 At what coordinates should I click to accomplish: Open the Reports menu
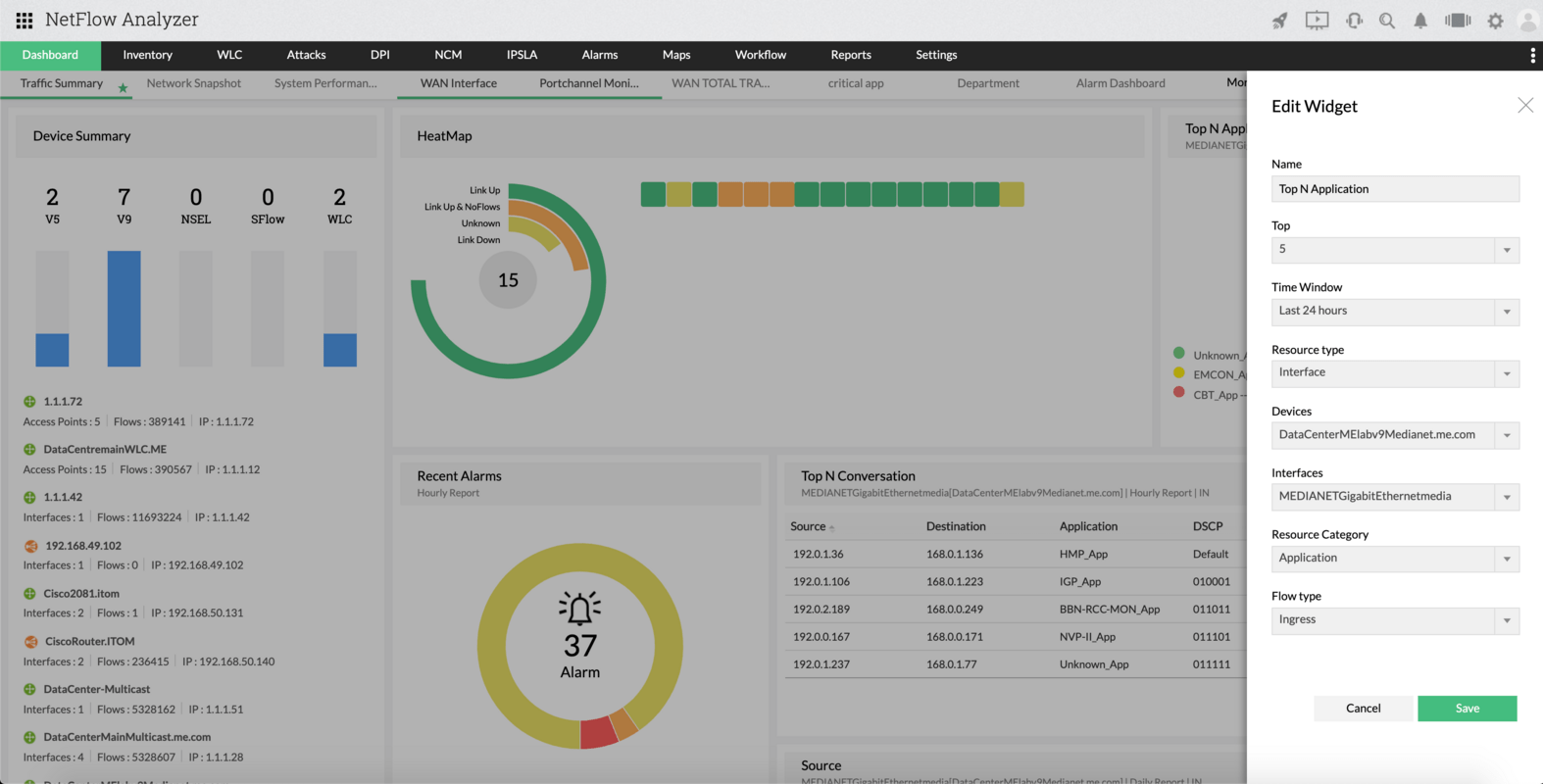click(x=851, y=55)
